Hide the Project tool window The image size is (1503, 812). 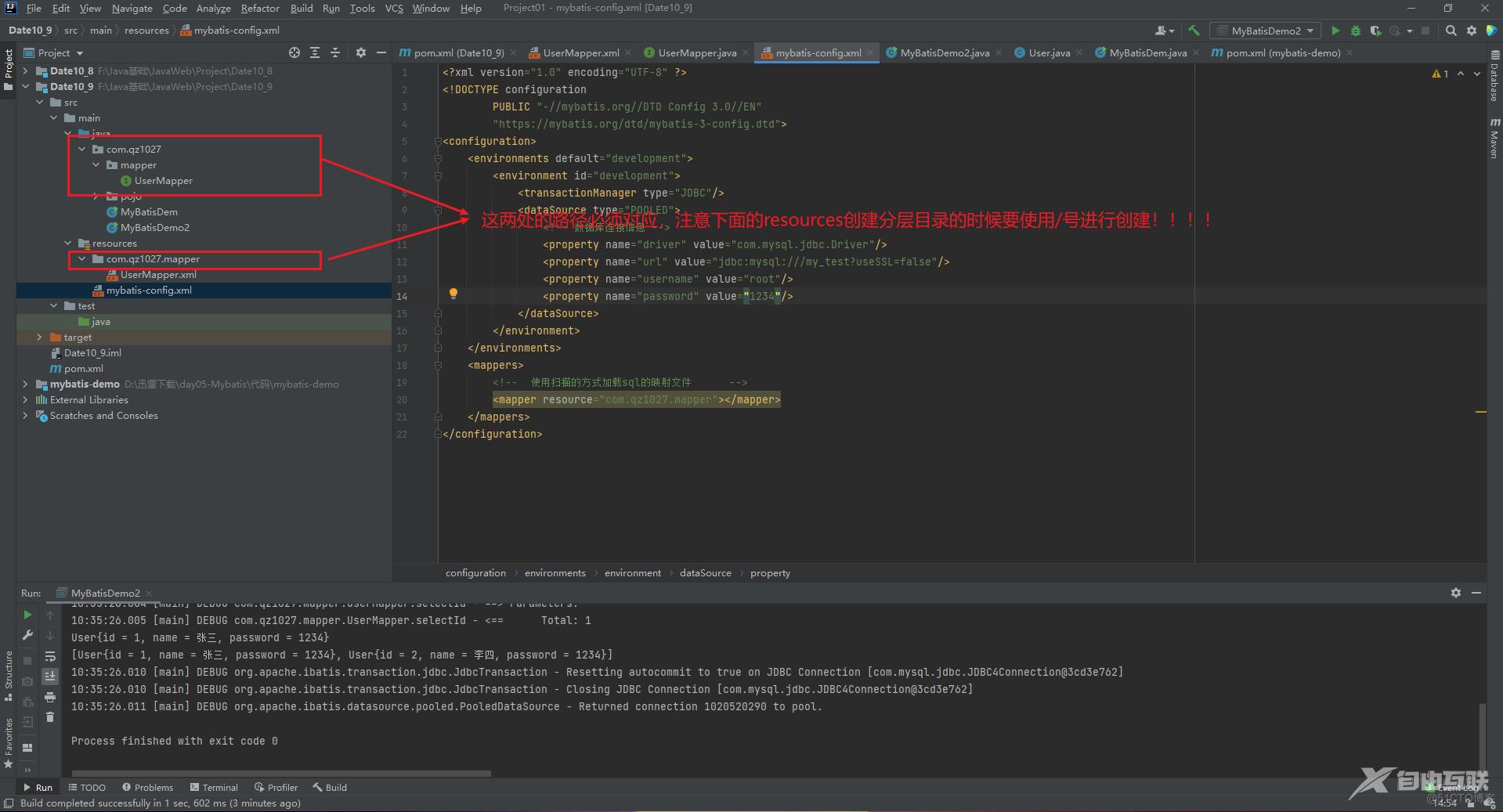tap(381, 52)
